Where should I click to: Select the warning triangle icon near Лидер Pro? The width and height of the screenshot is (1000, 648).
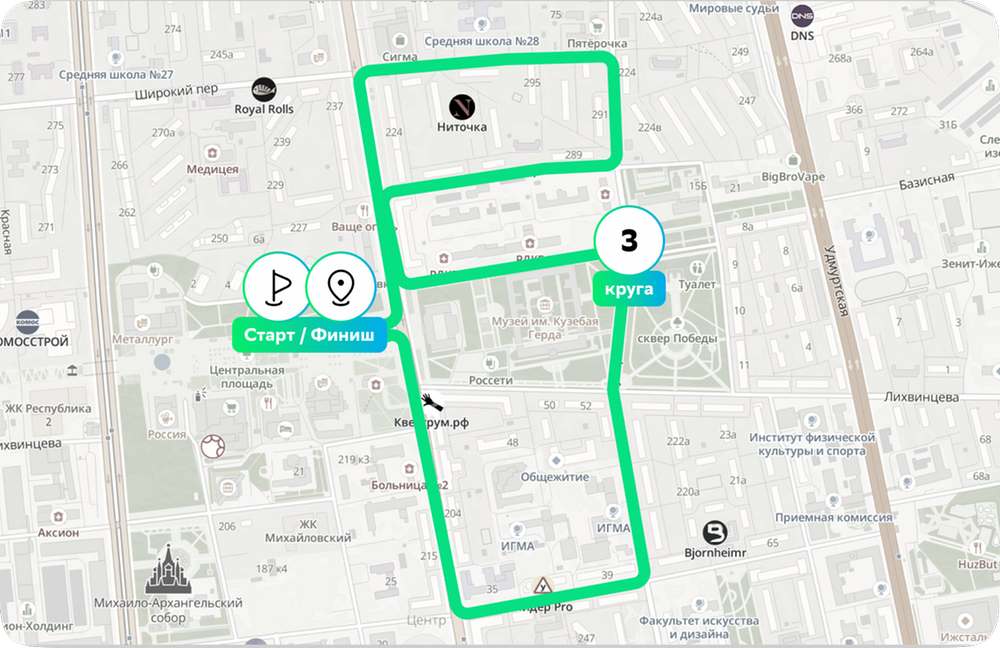click(543, 585)
